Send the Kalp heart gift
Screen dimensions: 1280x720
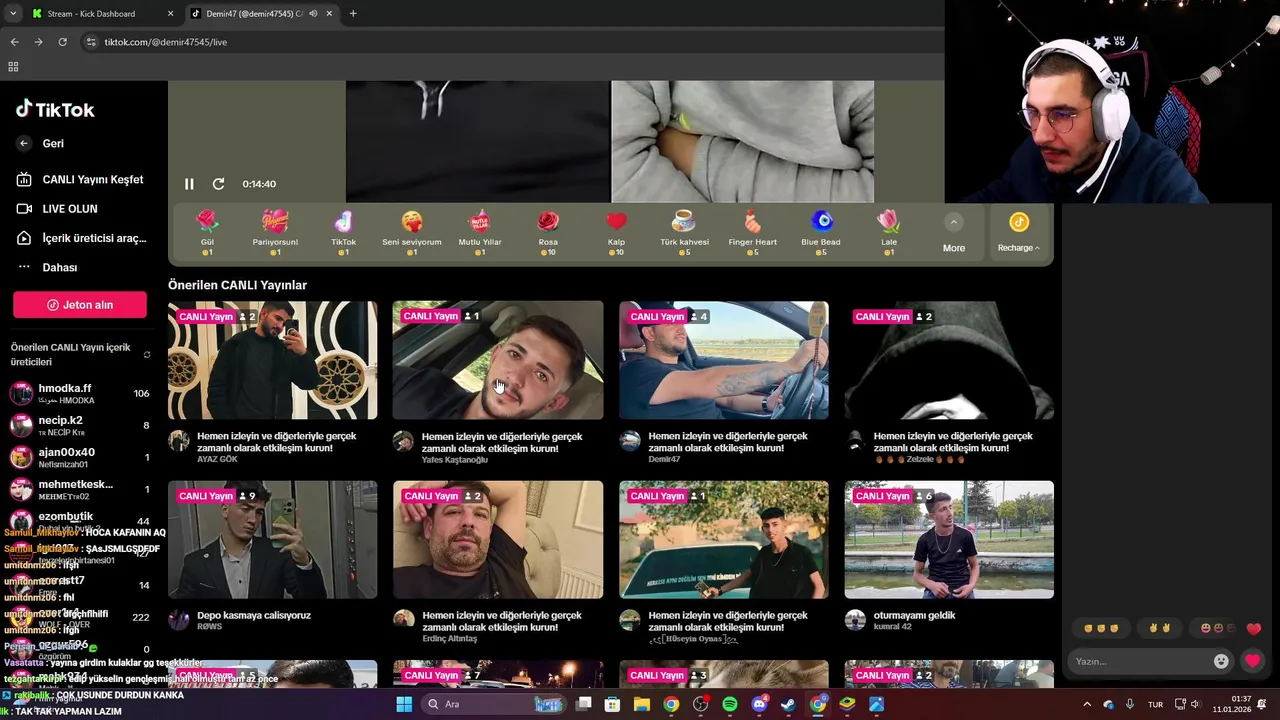click(616, 233)
